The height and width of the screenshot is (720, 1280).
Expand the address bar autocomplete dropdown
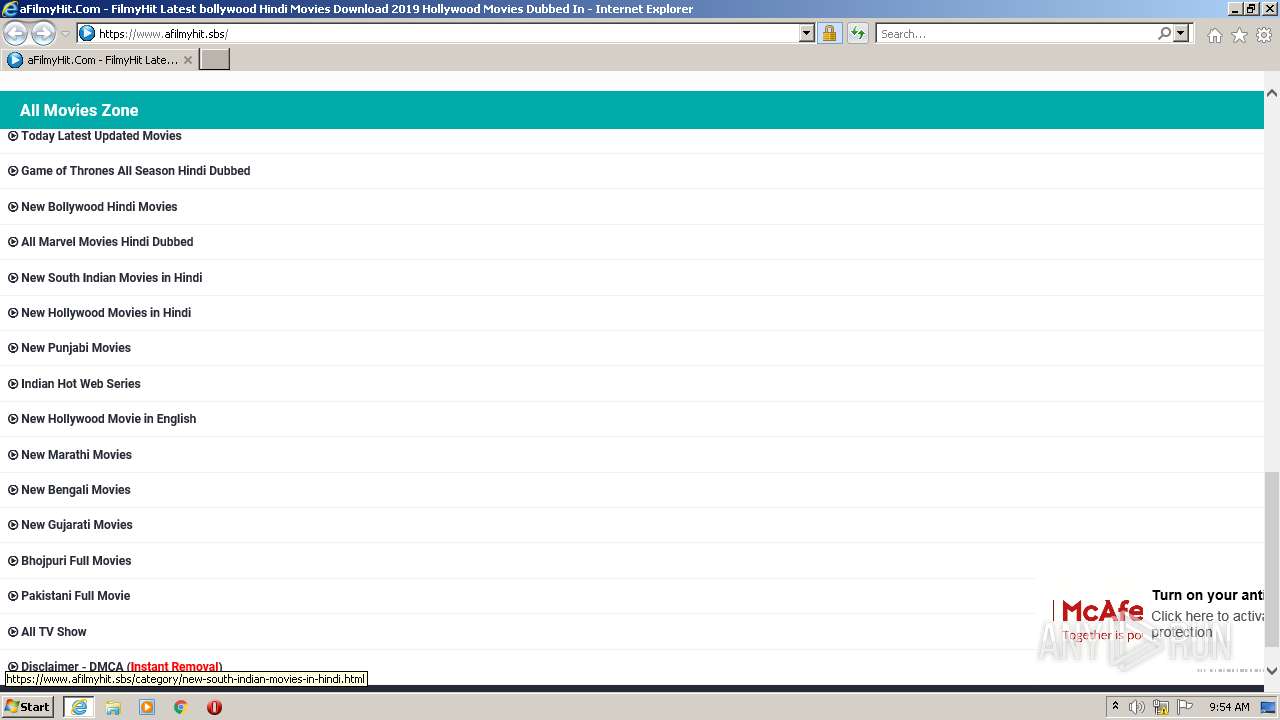coord(807,33)
